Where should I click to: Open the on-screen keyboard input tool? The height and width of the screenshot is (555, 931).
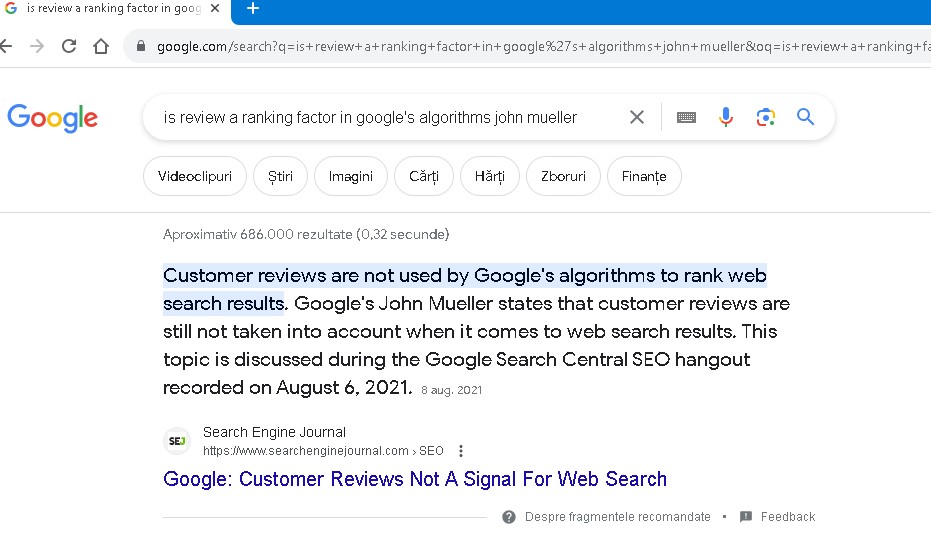pos(686,117)
